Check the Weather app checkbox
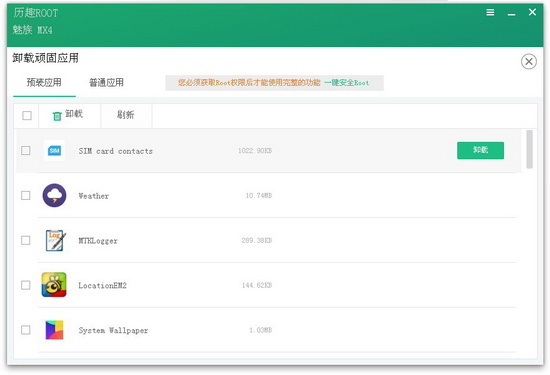This screenshot has height=375, width=550. coord(26,195)
